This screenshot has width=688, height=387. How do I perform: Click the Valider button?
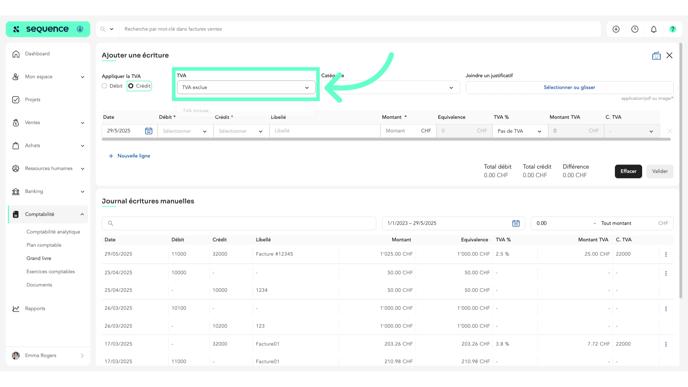tap(659, 172)
